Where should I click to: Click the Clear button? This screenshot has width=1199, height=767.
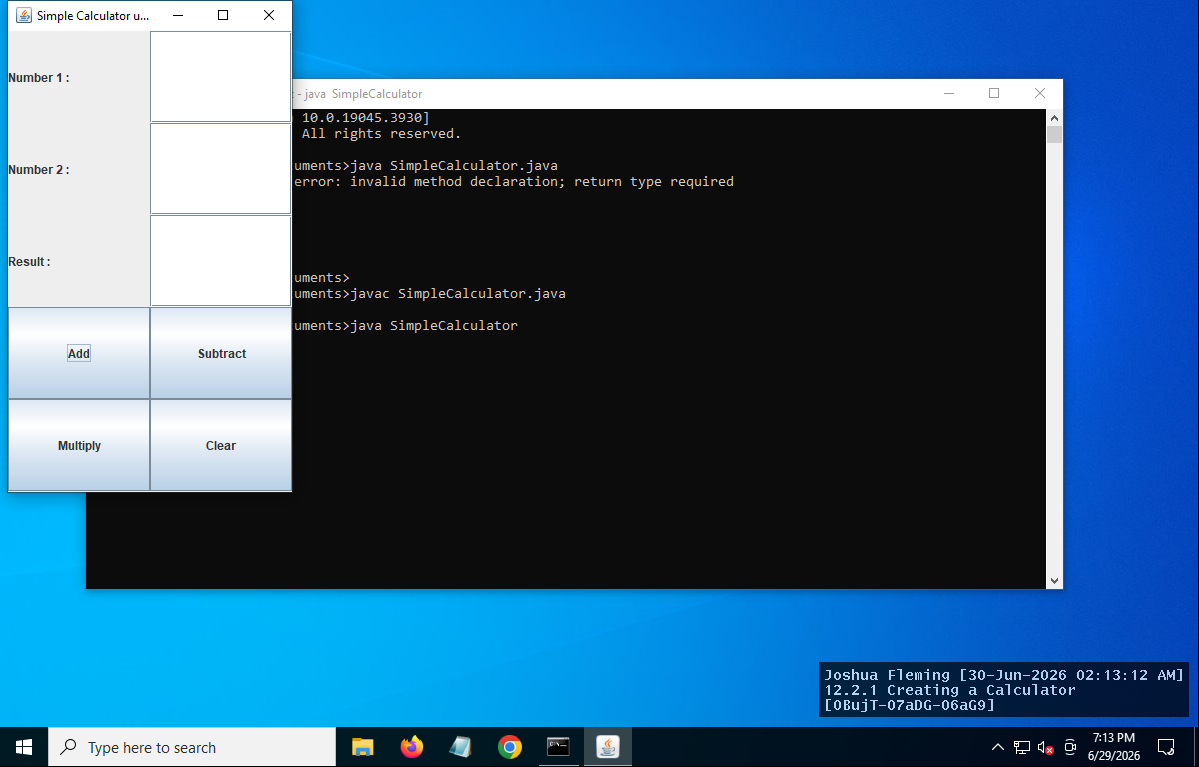(221, 445)
